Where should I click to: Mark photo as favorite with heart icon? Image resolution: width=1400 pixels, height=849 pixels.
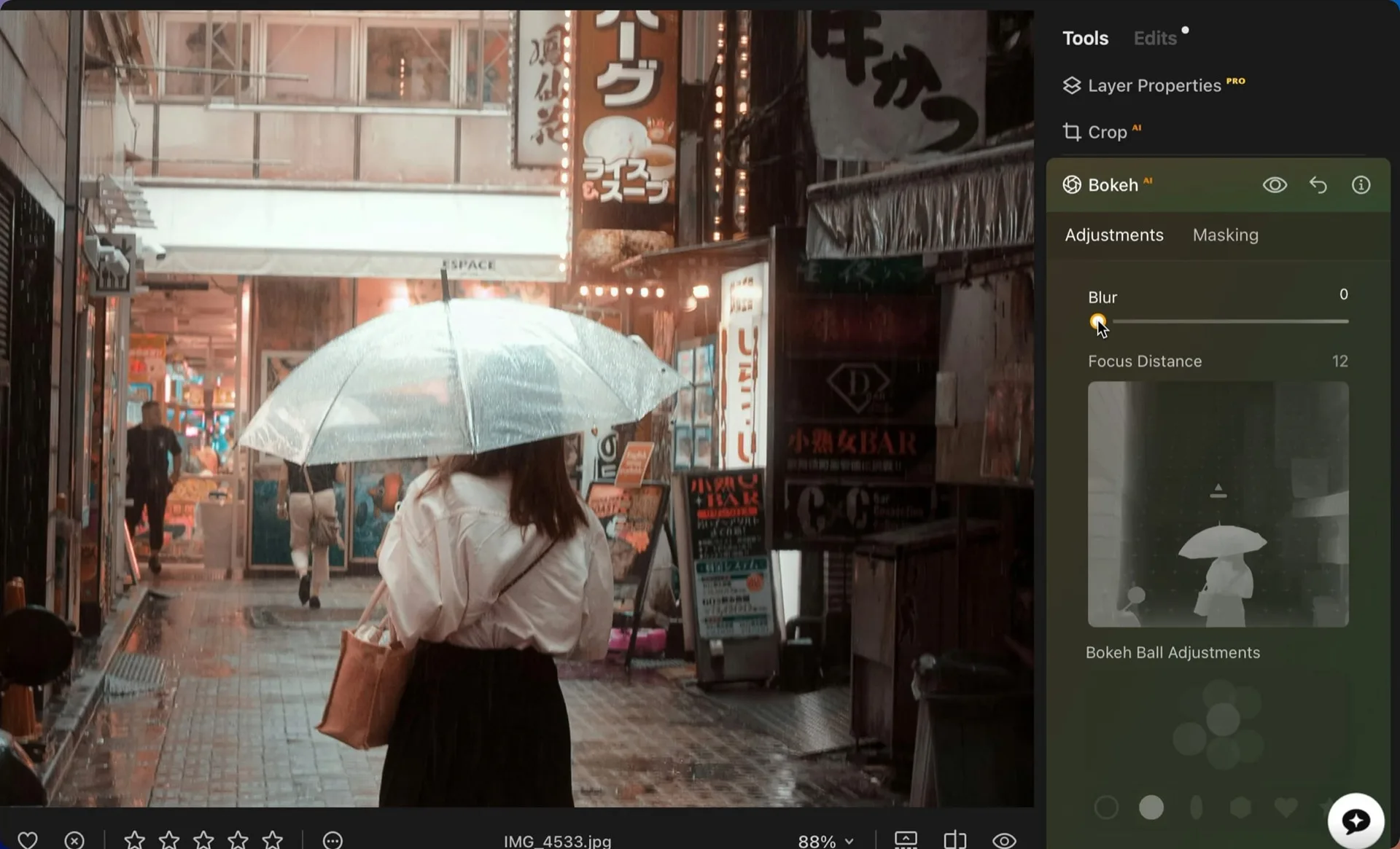[x=28, y=840]
